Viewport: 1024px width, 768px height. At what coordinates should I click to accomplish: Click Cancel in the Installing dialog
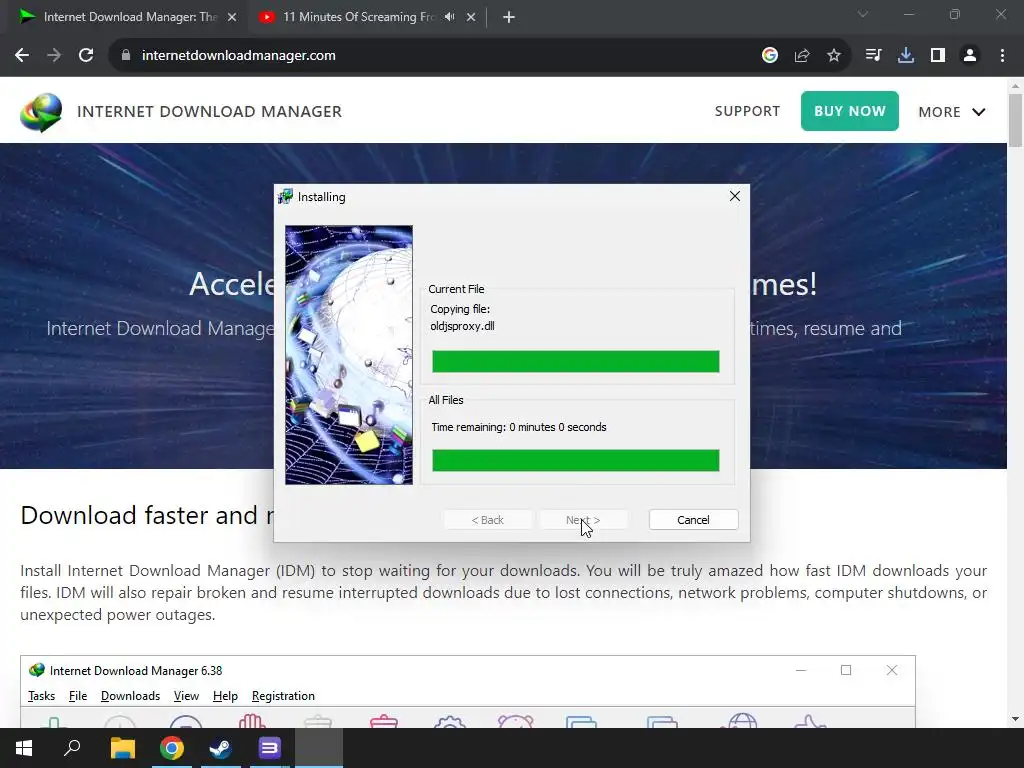tap(693, 520)
